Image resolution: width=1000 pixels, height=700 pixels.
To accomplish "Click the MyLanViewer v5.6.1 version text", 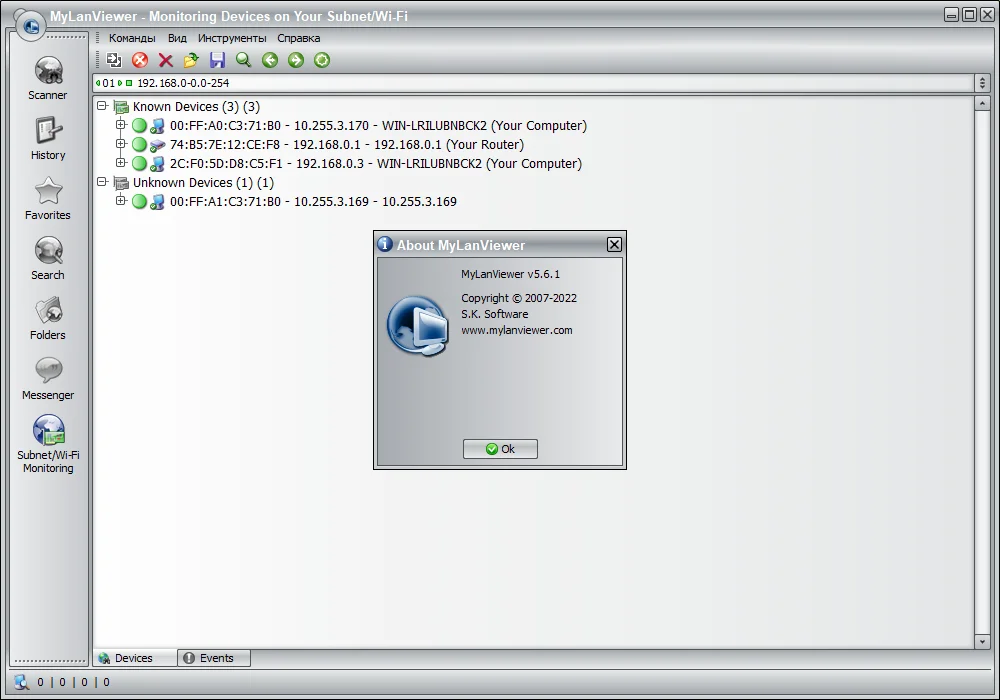I will (x=510, y=274).
